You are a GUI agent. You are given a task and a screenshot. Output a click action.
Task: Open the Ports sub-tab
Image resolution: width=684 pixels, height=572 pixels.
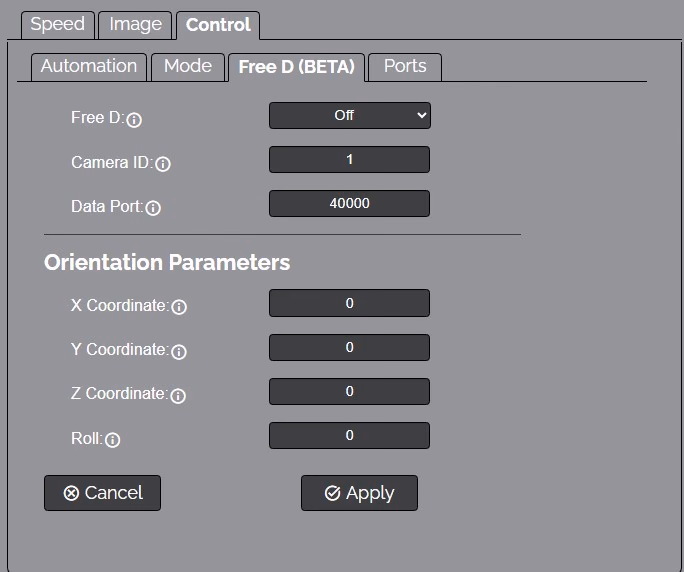tap(405, 67)
